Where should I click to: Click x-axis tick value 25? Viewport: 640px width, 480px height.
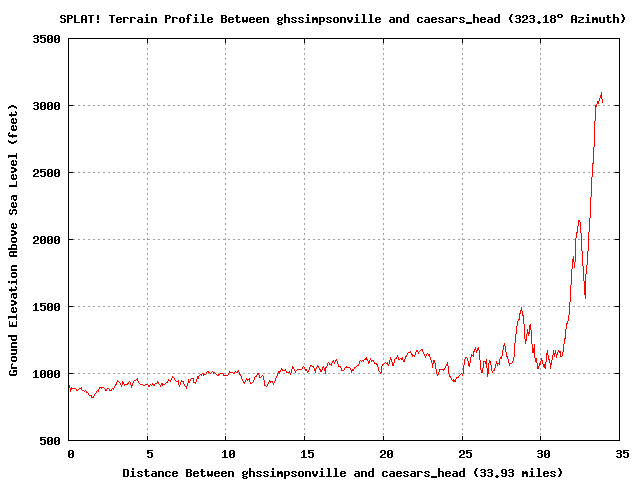465,454
